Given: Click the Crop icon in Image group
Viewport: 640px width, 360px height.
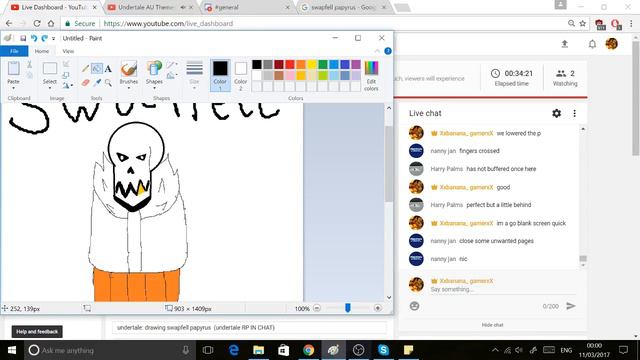Looking at the screenshot, I should [x=66, y=64].
